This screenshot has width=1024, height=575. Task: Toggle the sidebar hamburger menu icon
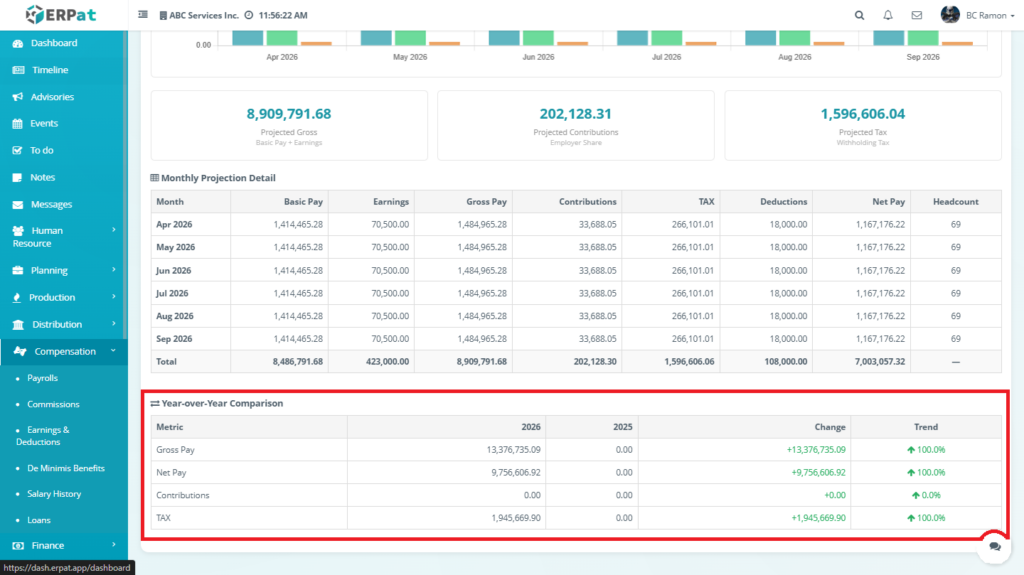tap(143, 15)
